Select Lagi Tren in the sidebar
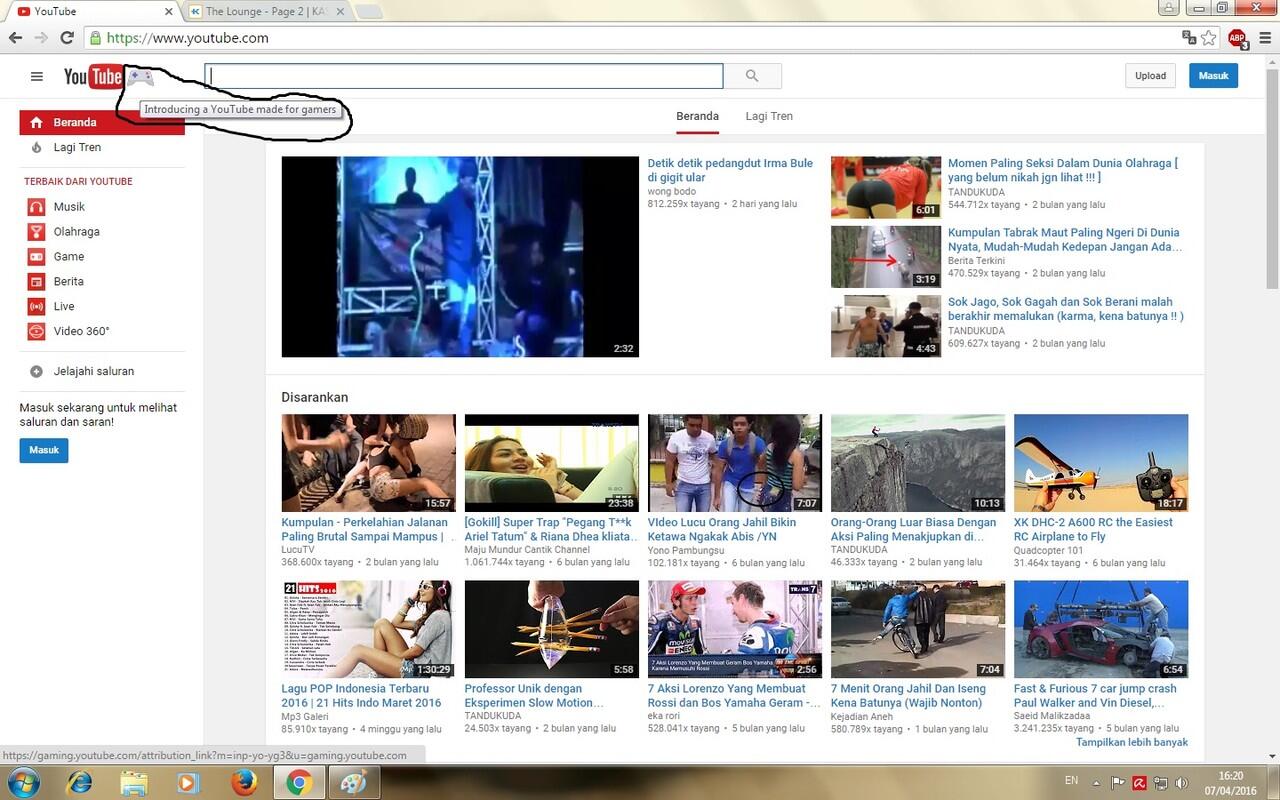 point(102,147)
